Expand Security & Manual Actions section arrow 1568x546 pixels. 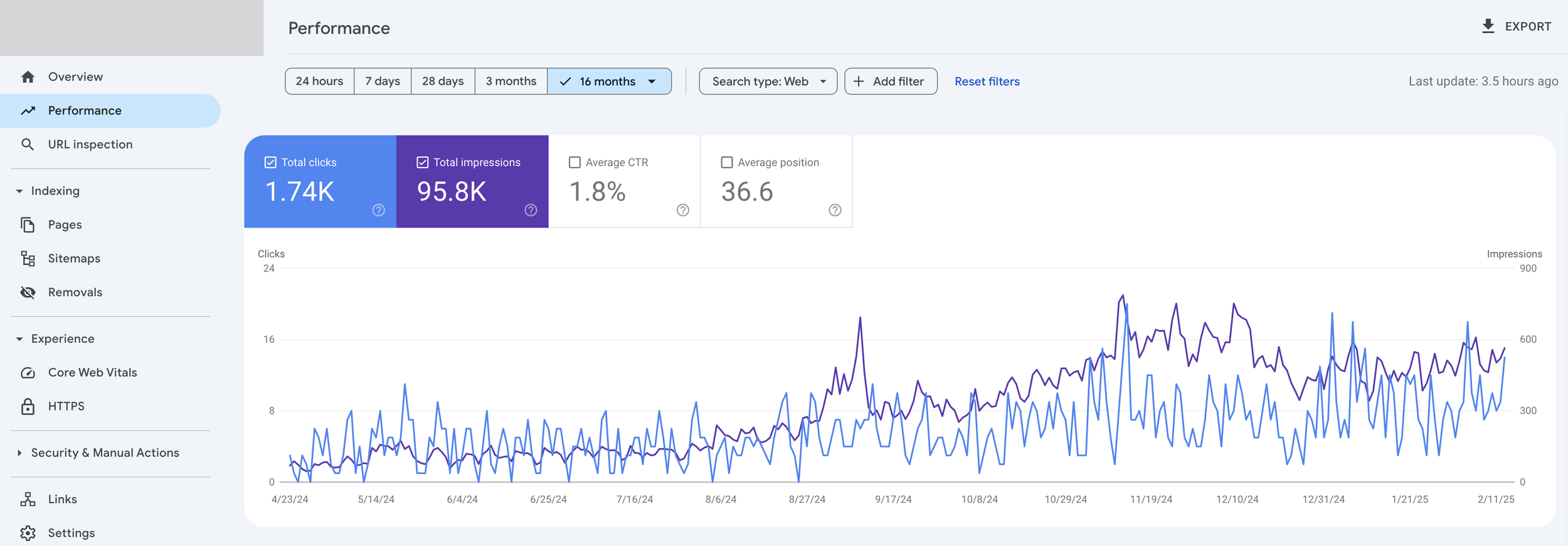click(19, 453)
